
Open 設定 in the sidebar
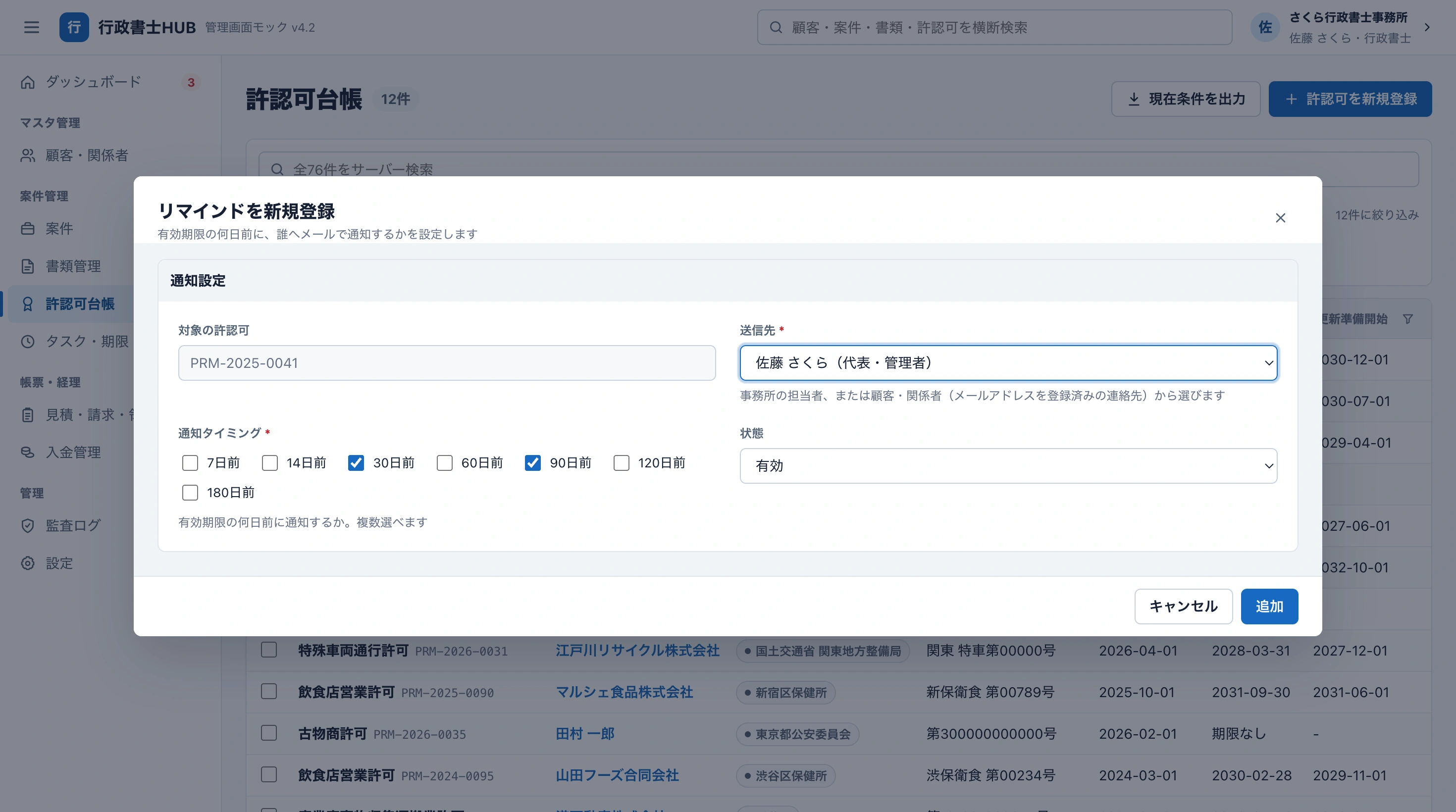[x=71, y=563]
